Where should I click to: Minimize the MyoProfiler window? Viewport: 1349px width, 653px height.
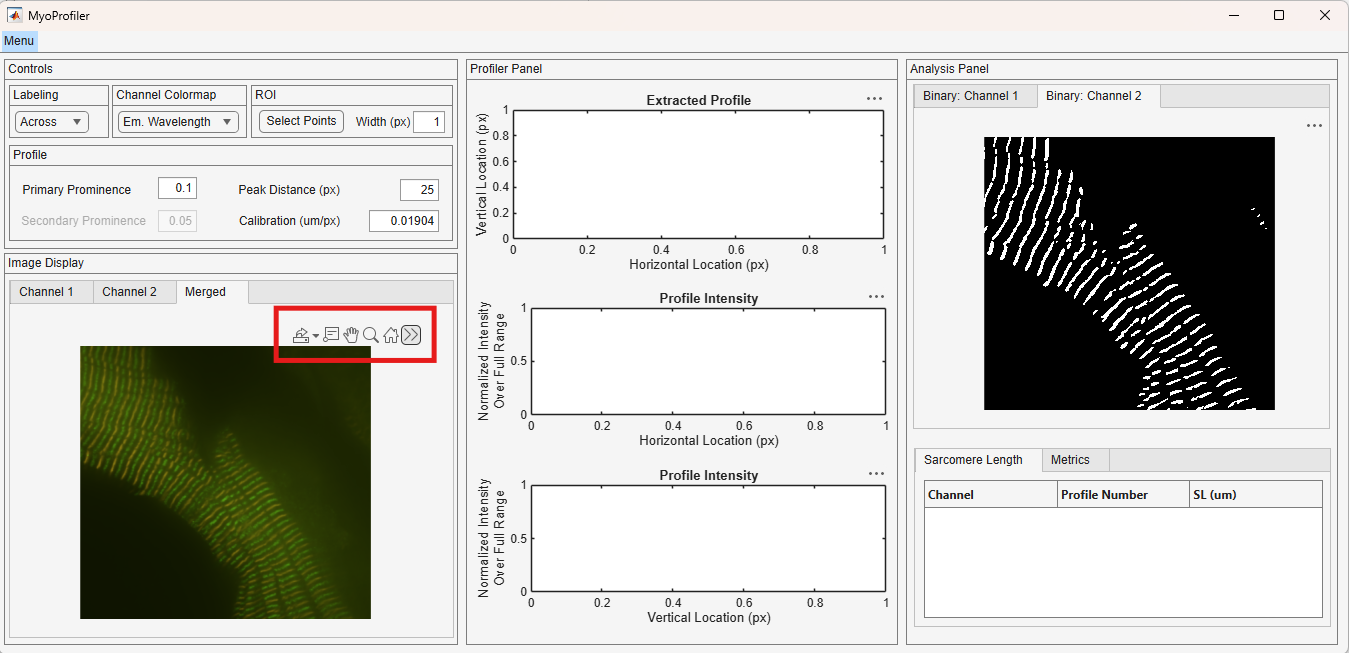[x=1233, y=15]
